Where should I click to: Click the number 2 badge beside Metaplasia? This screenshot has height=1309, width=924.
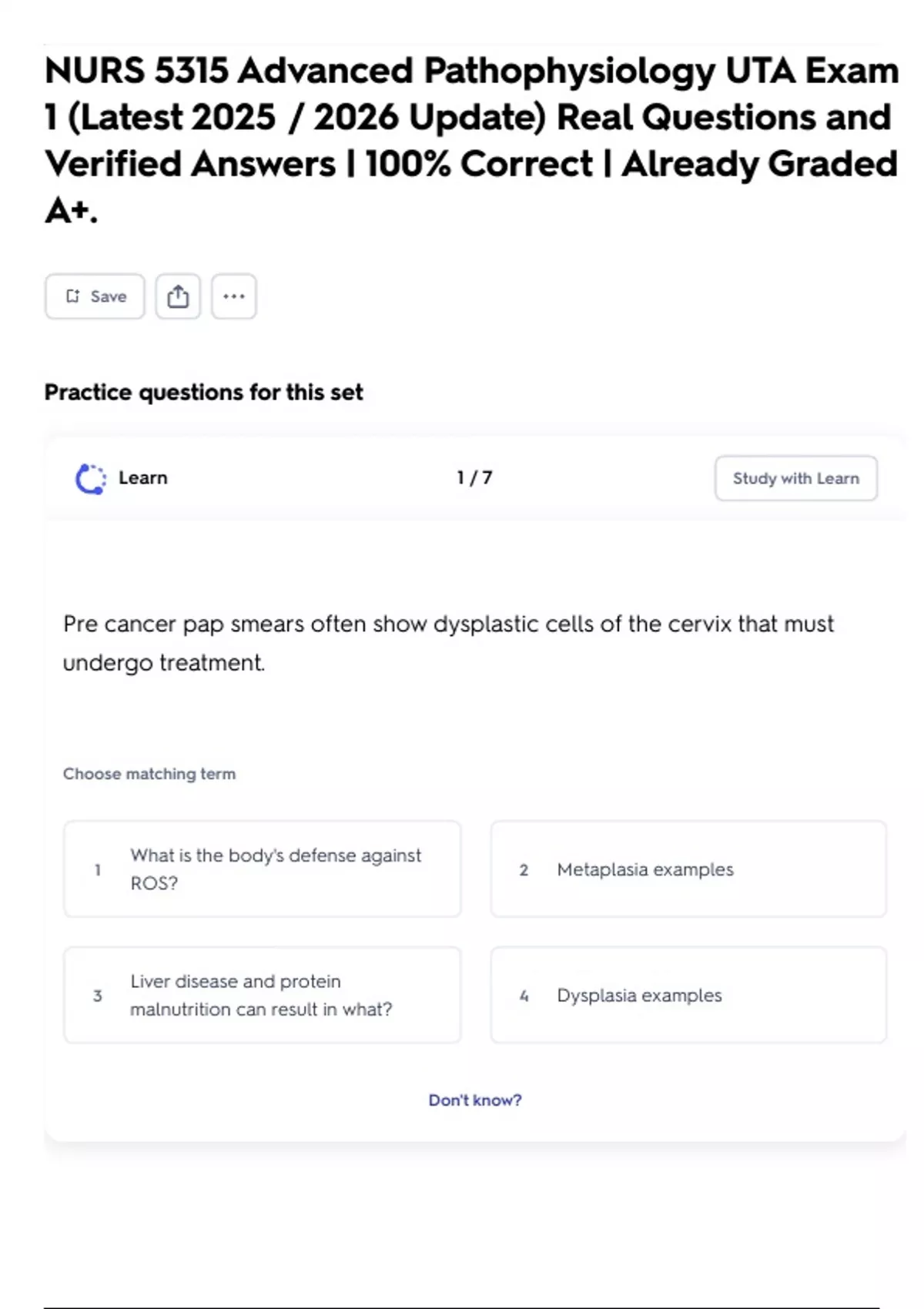[524, 870]
